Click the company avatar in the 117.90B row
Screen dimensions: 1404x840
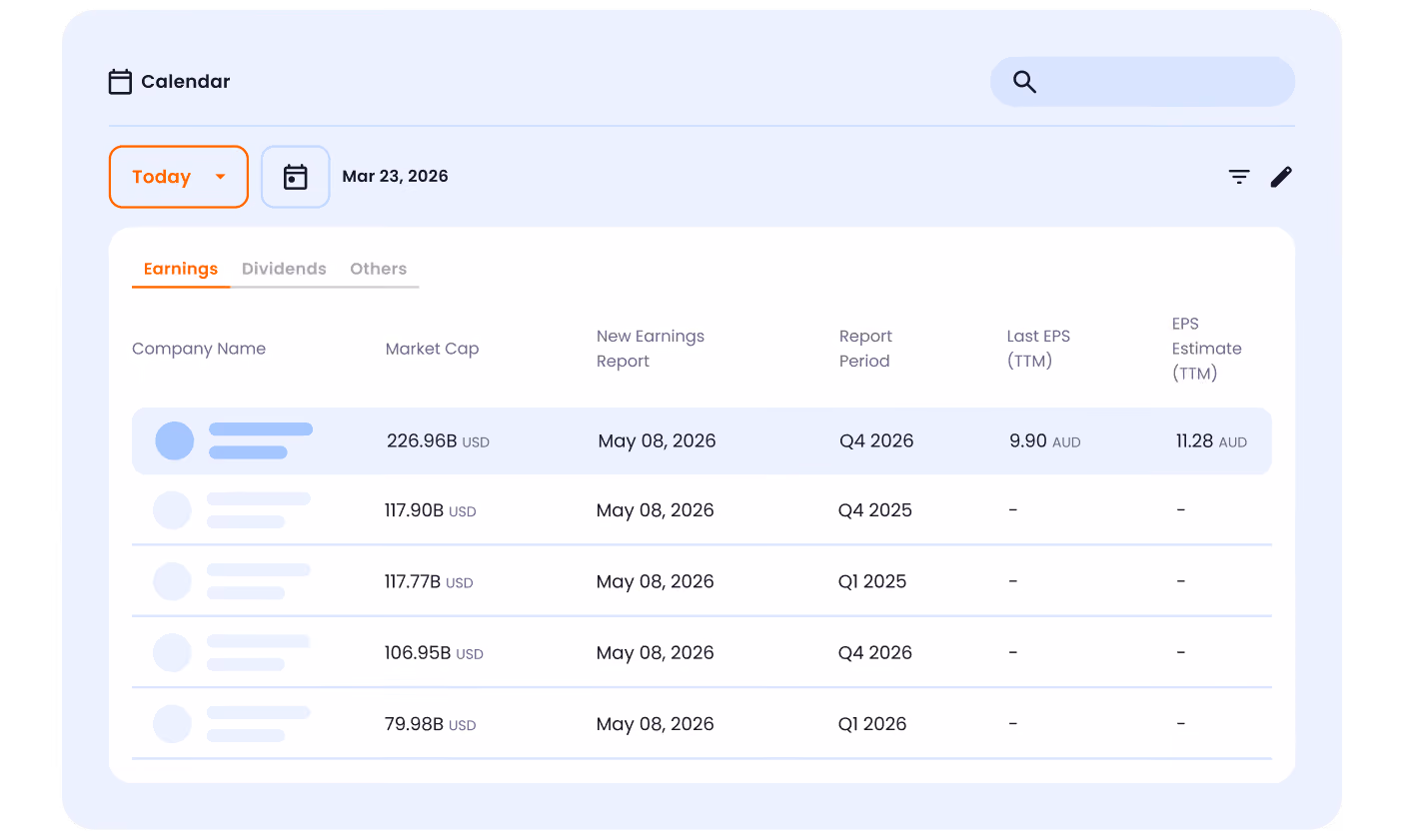click(x=172, y=510)
